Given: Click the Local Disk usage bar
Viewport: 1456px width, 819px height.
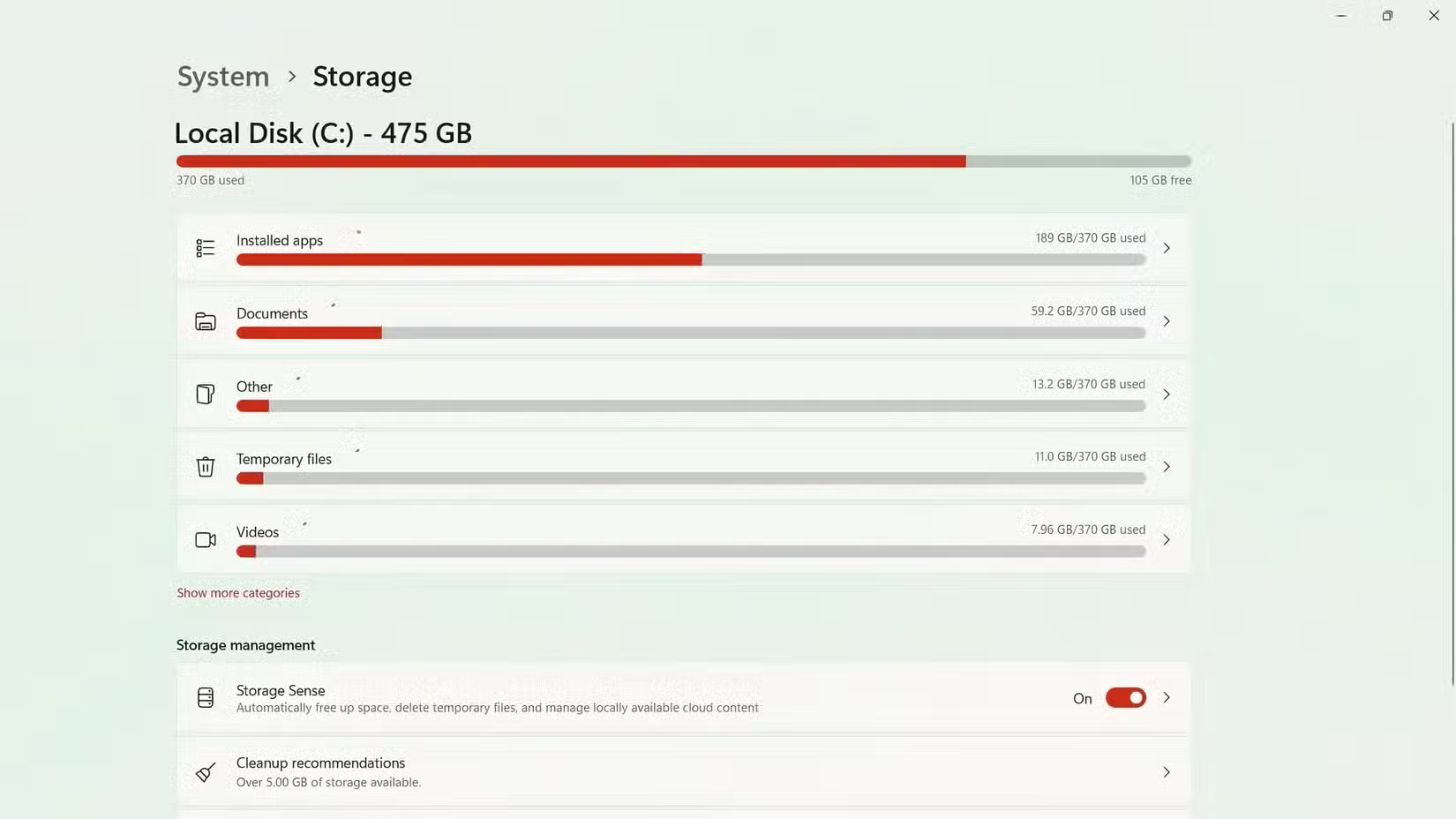Looking at the screenshot, I should tap(683, 161).
